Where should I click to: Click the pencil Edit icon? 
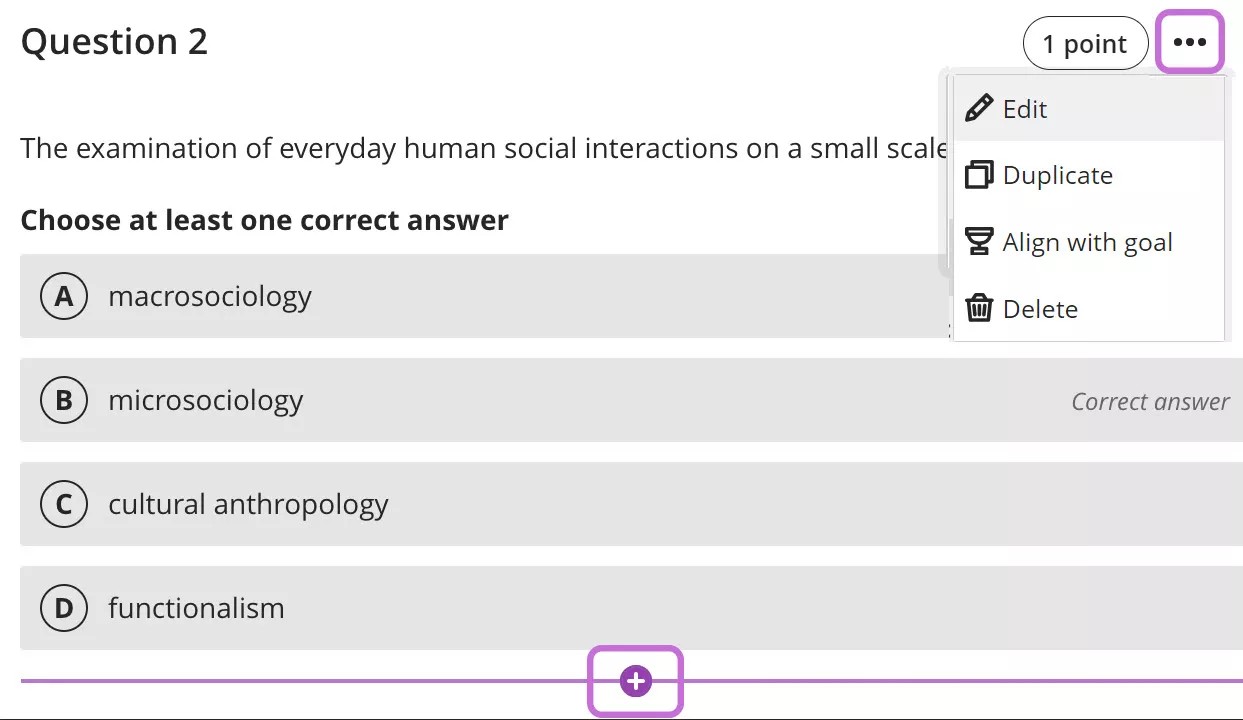978,108
